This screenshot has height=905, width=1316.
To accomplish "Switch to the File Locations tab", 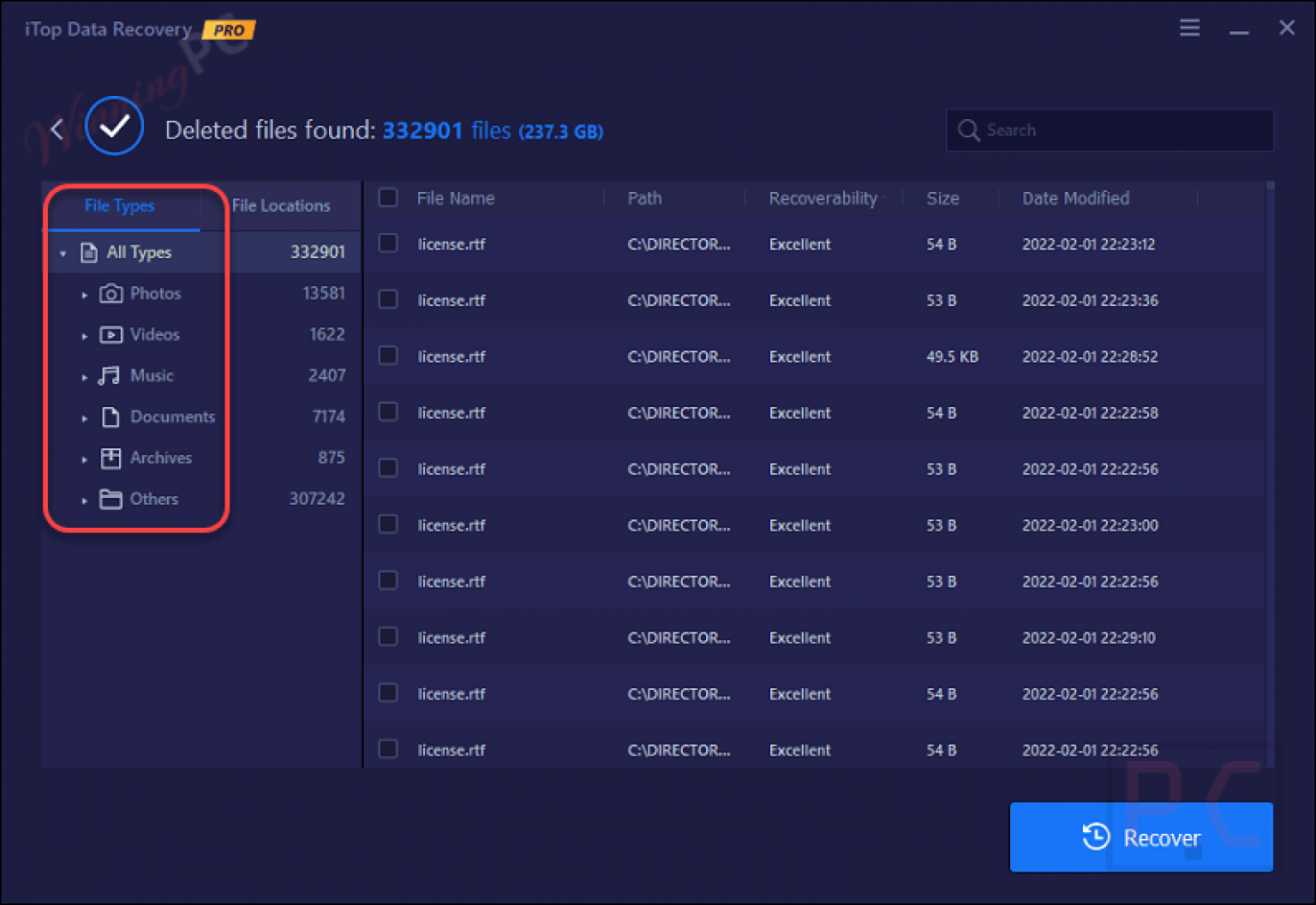I will click(x=280, y=206).
